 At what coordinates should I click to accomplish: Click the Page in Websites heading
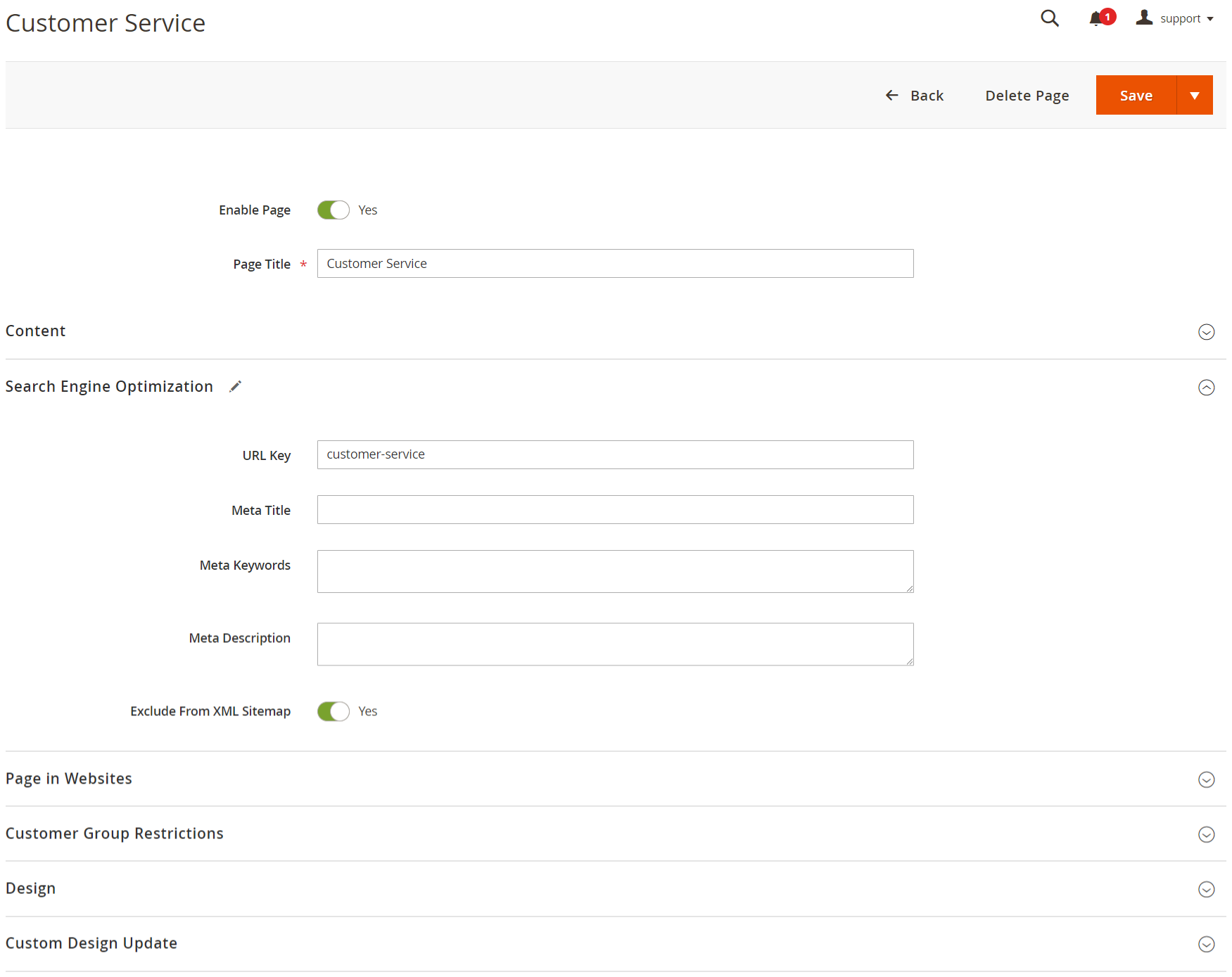[69, 779]
